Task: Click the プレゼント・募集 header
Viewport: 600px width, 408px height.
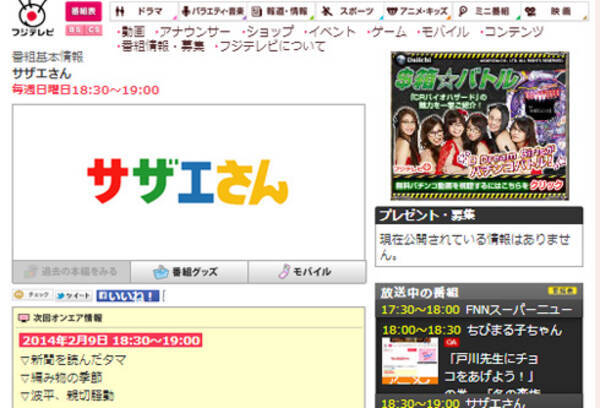Action: (479, 215)
